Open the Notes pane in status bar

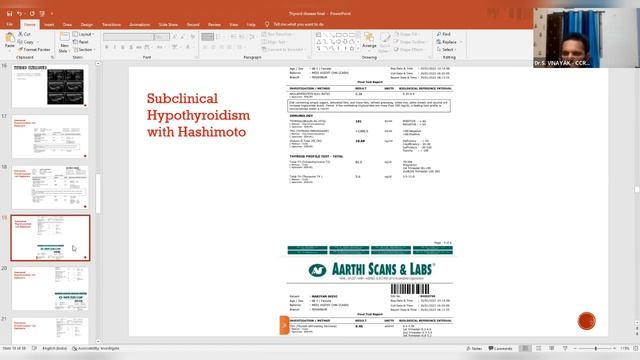(x=474, y=349)
